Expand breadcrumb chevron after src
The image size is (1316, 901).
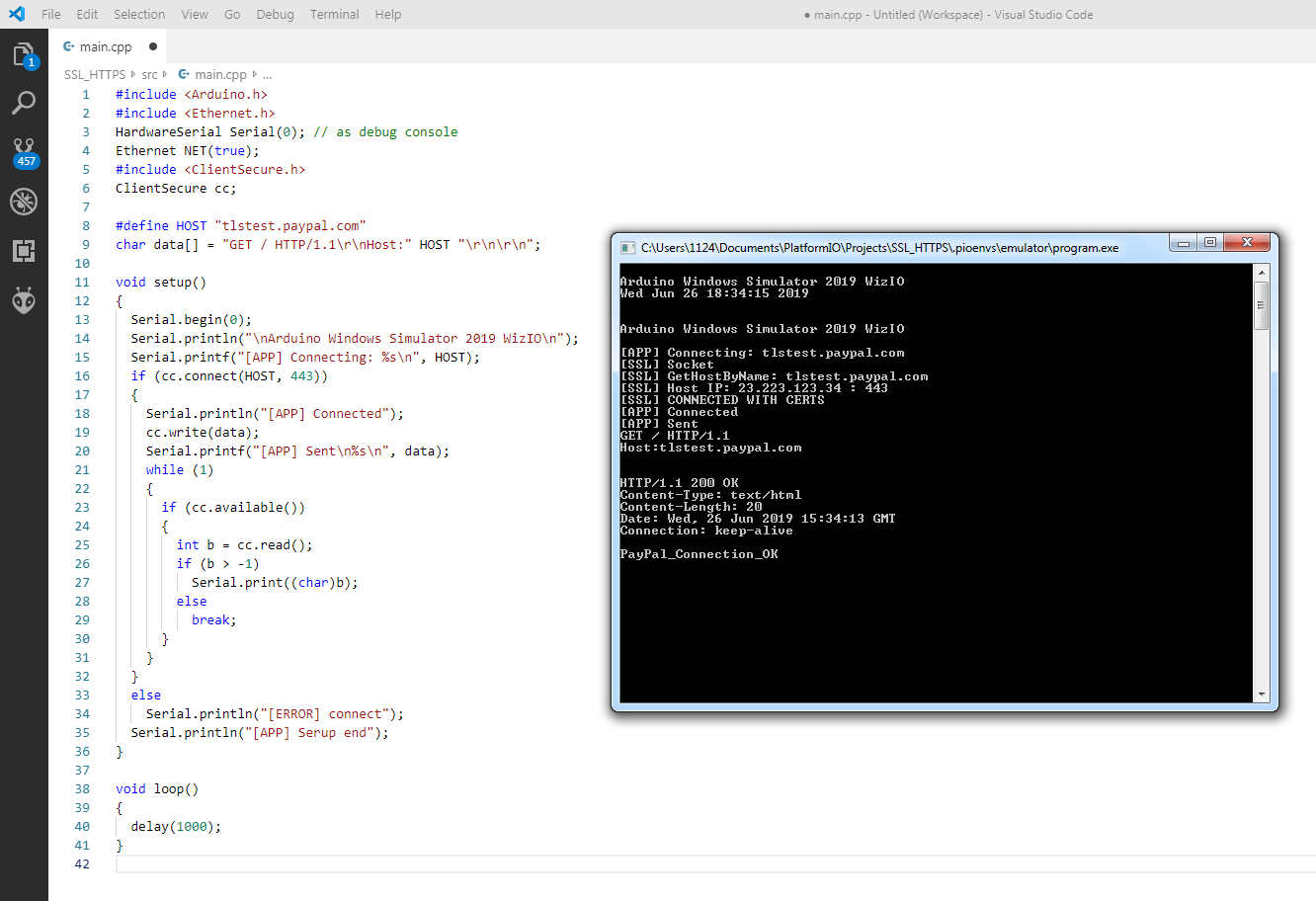165,74
